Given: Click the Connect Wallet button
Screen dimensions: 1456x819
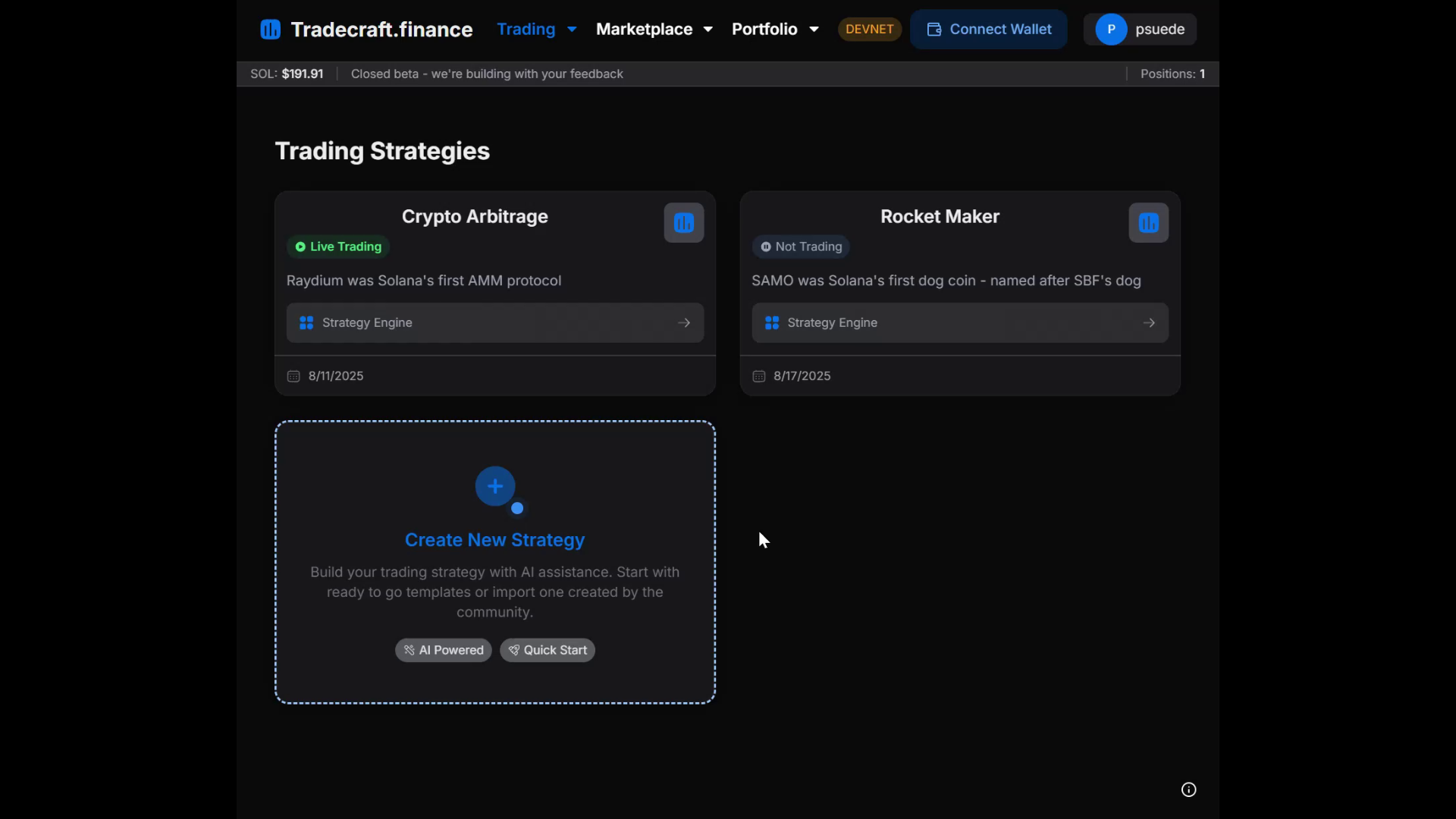Looking at the screenshot, I should click(988, 30).
